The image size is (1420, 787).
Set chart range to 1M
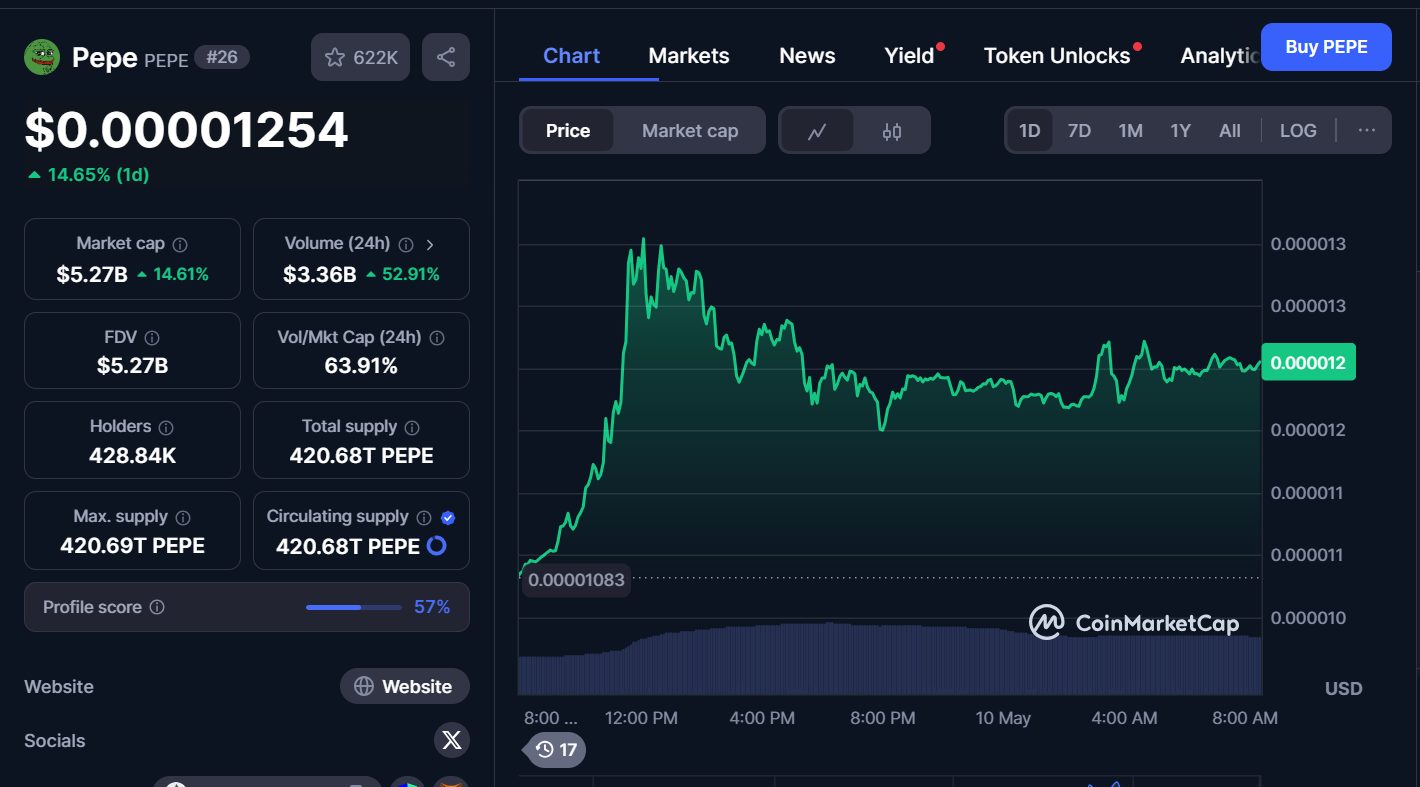pyautogui.click(x=1130, y=131)
